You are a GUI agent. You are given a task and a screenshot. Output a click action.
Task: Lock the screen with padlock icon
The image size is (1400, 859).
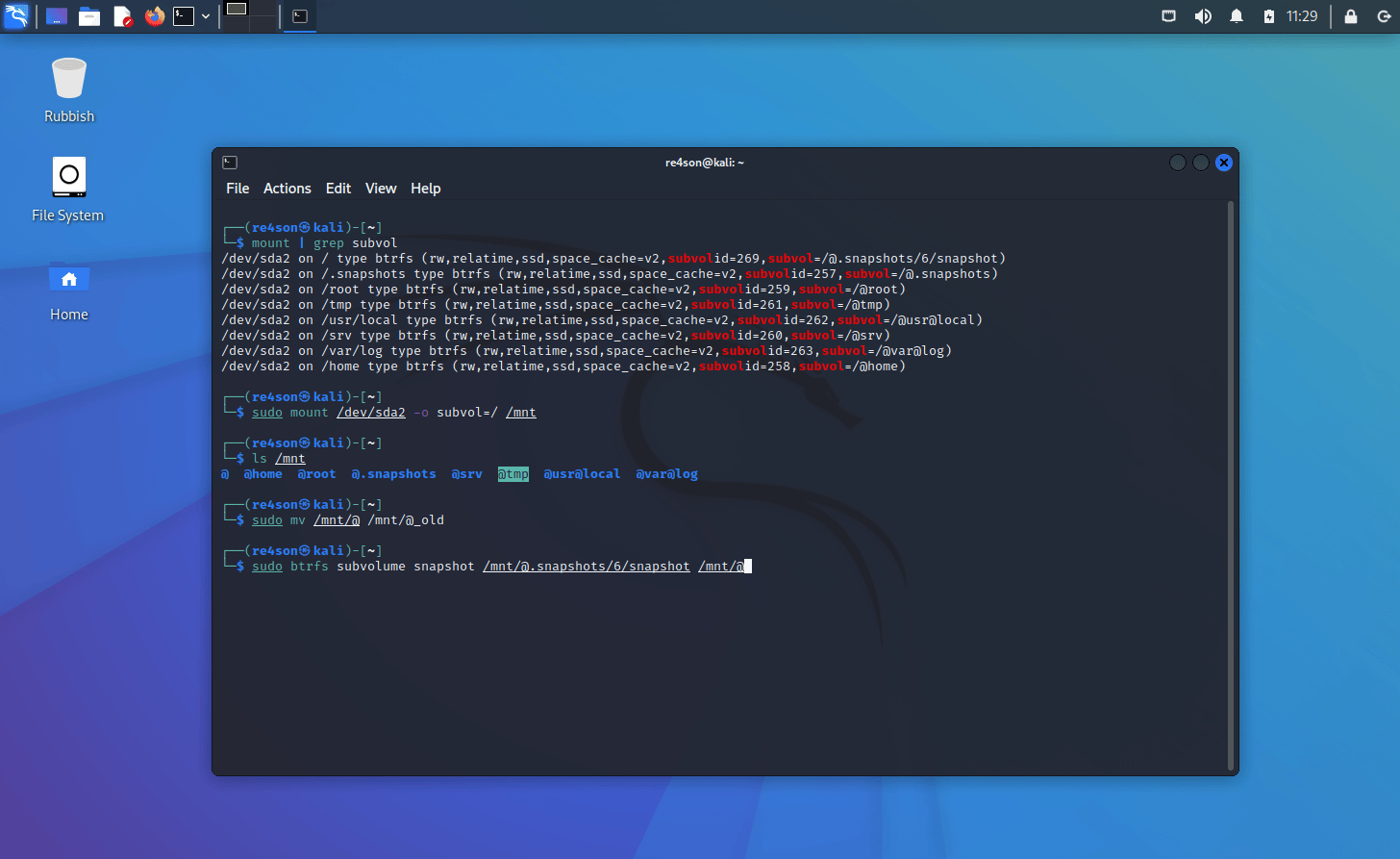click(1350, 16)
